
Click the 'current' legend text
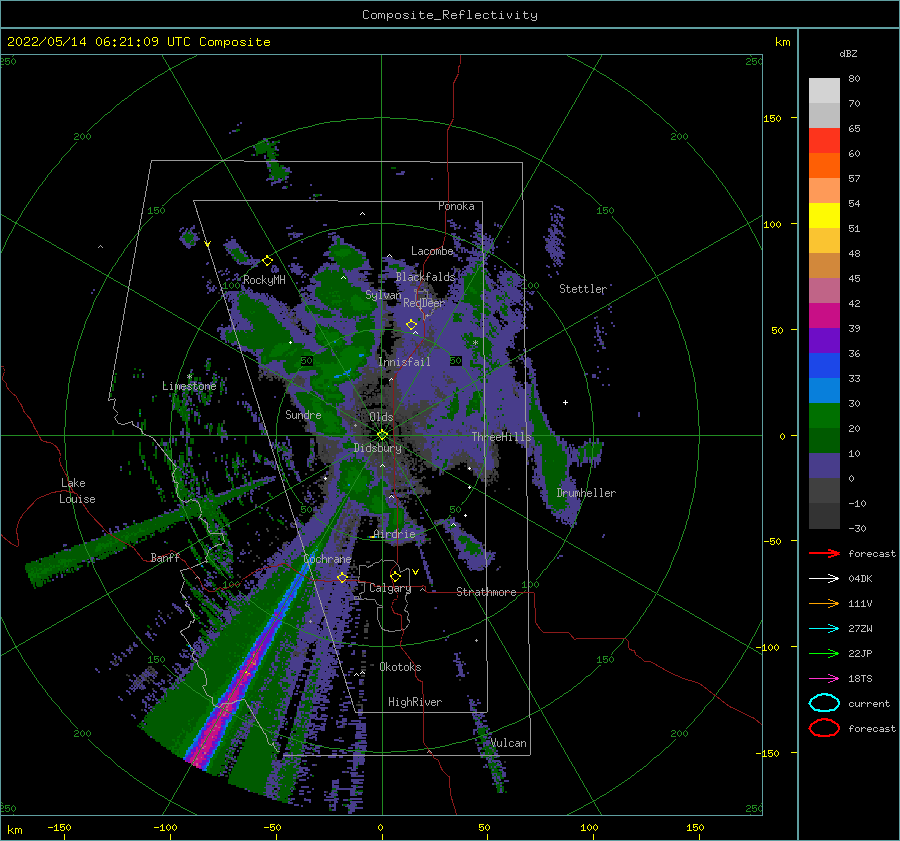click(x=869, y=703)
